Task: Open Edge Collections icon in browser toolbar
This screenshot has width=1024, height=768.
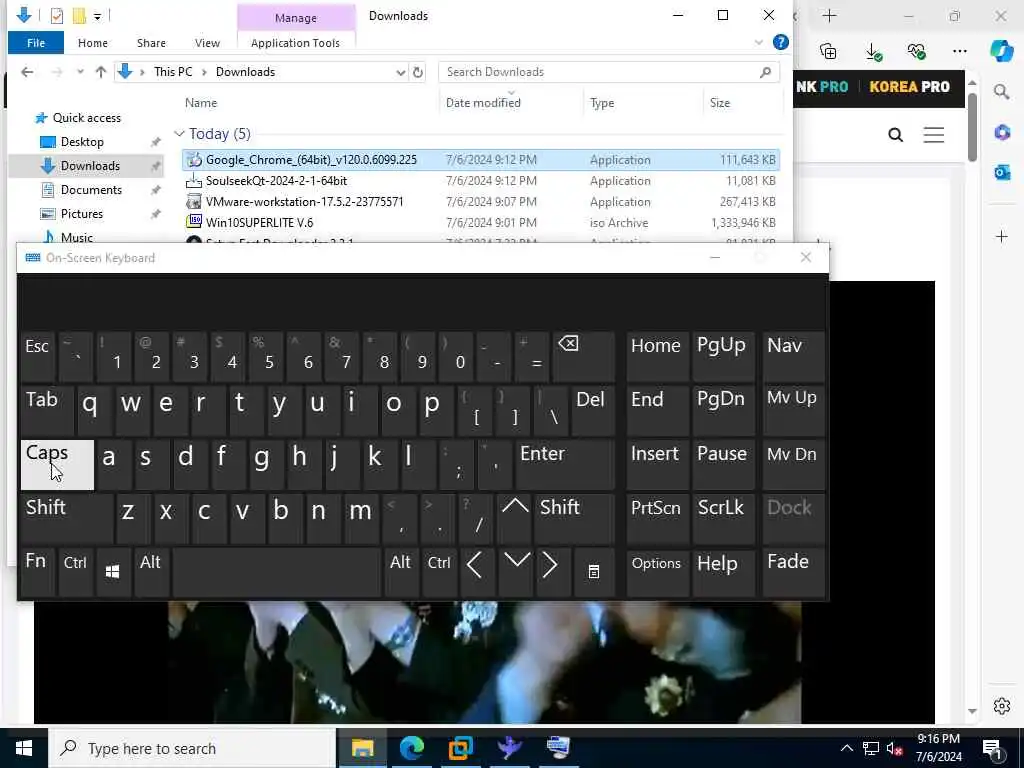Action: click(828, 52)
